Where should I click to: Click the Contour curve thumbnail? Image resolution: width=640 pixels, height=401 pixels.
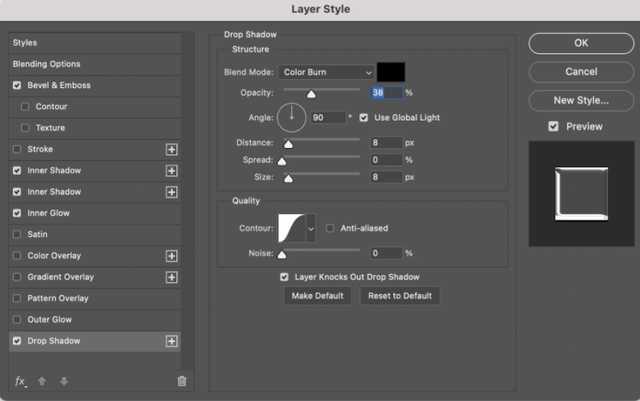292,228
